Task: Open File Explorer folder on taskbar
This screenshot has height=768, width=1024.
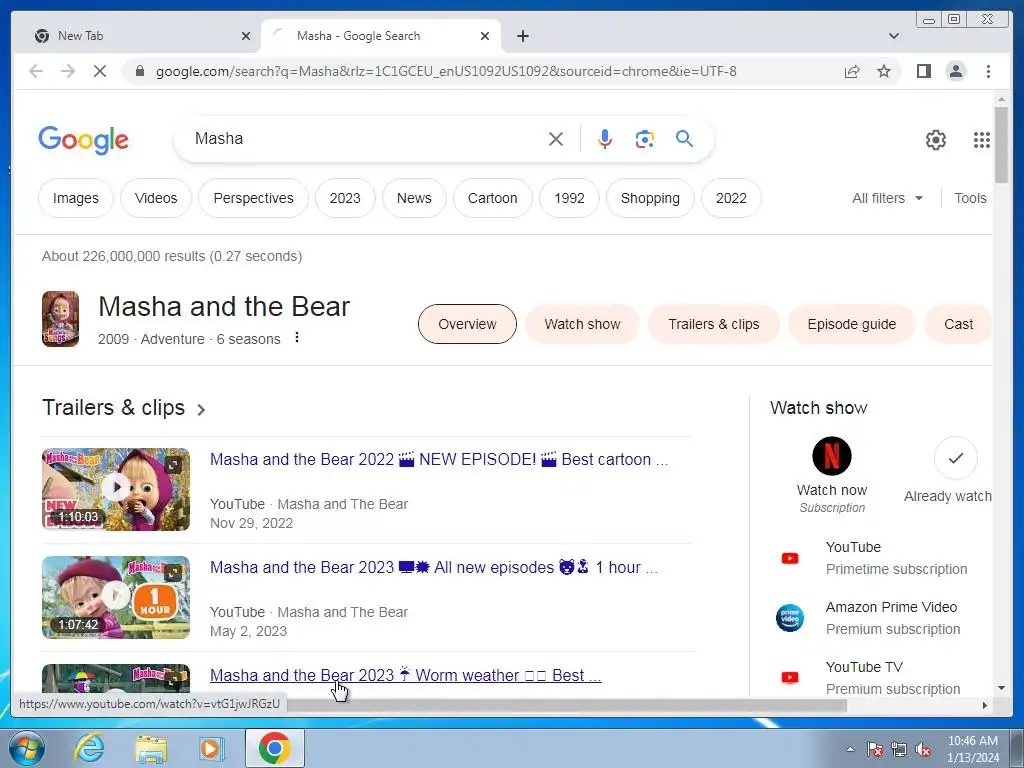Action: (151, 749)
